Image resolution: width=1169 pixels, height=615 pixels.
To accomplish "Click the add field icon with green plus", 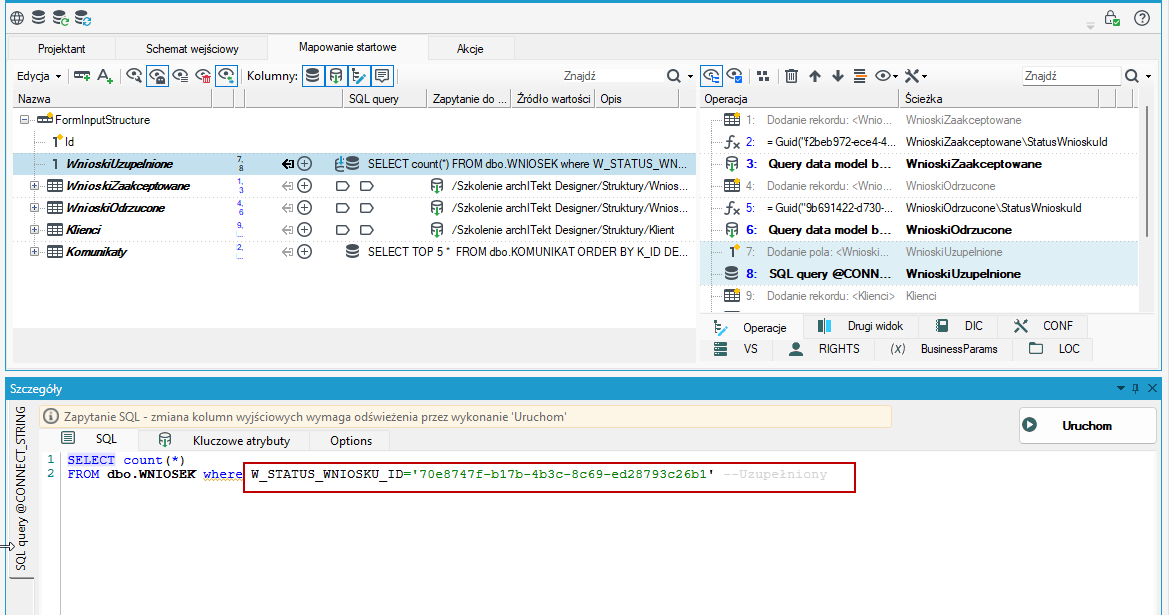I will point(82,76).
